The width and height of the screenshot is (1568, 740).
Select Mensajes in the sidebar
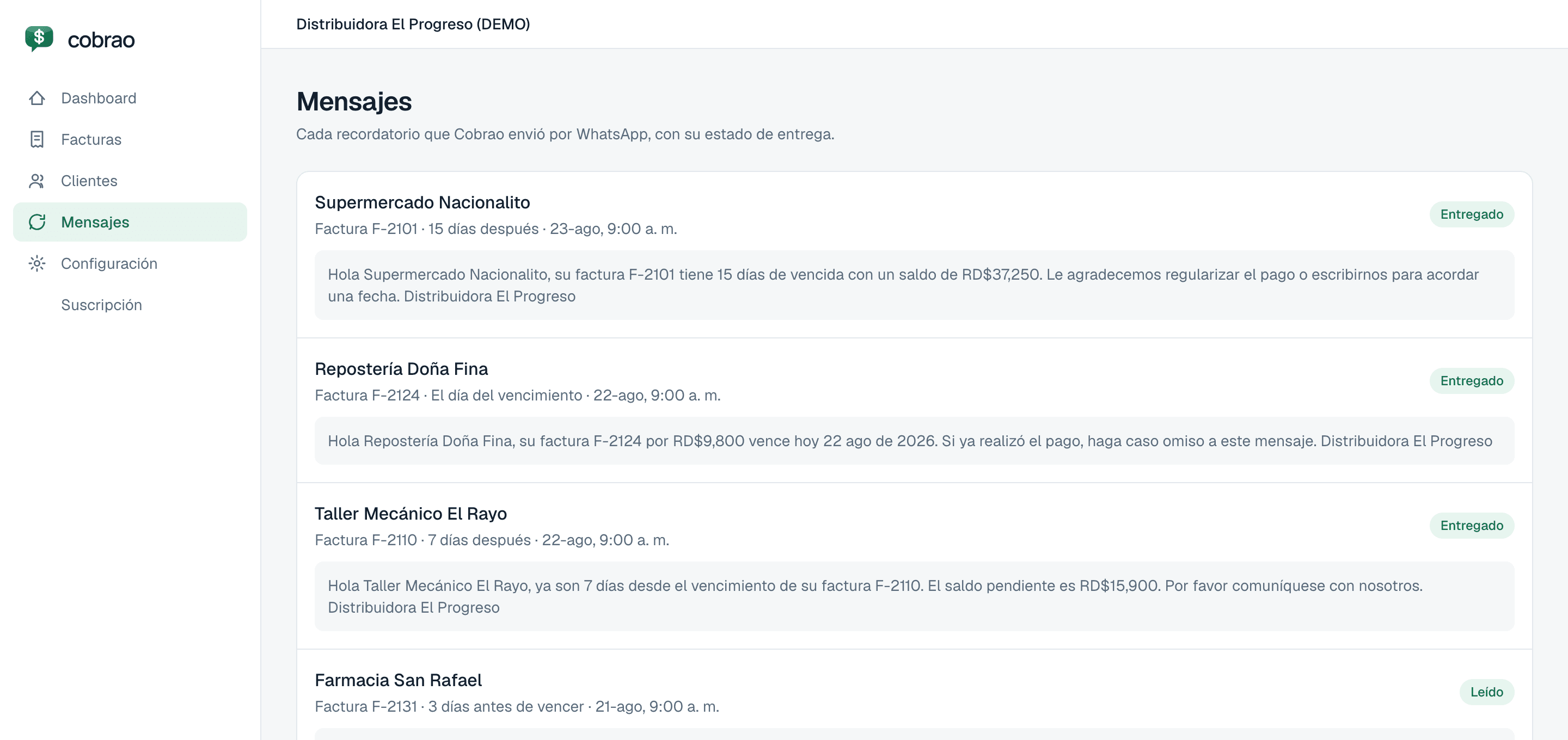point(130,222)
